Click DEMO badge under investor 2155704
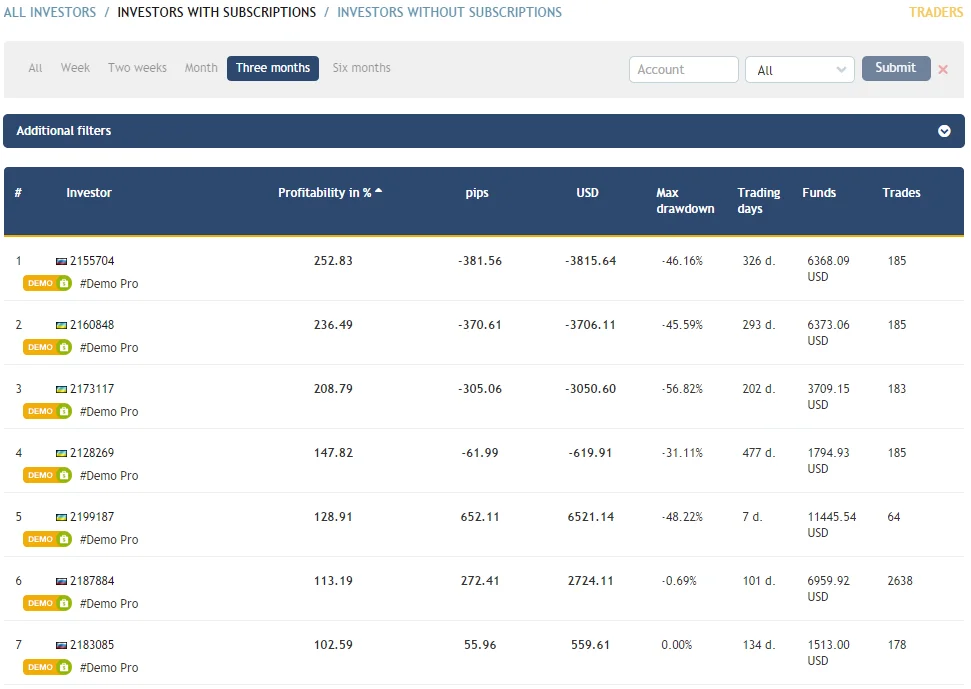Screen dimensions: 971x689 pos(48,283)
